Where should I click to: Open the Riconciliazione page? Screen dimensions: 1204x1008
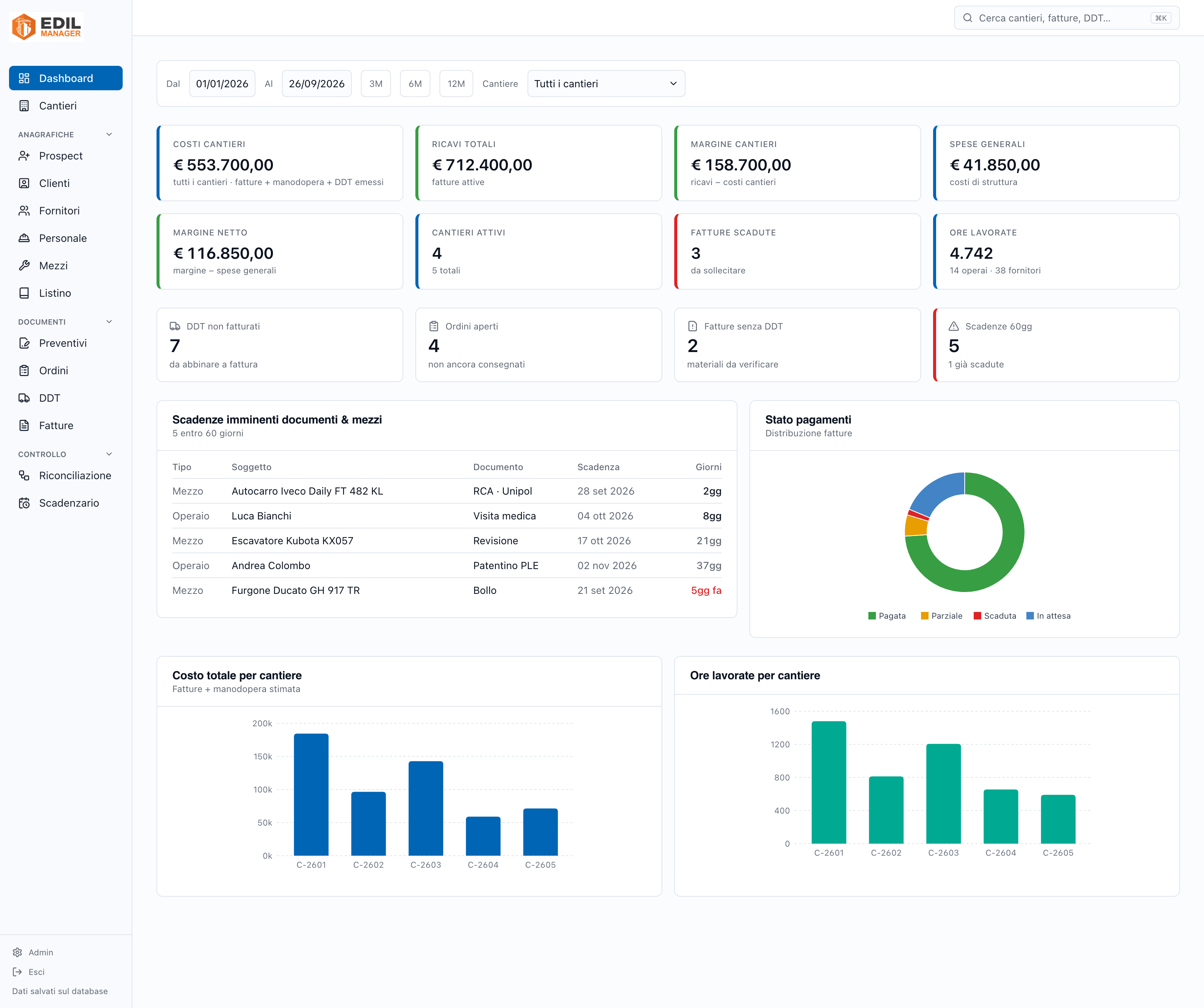[66, 476]
